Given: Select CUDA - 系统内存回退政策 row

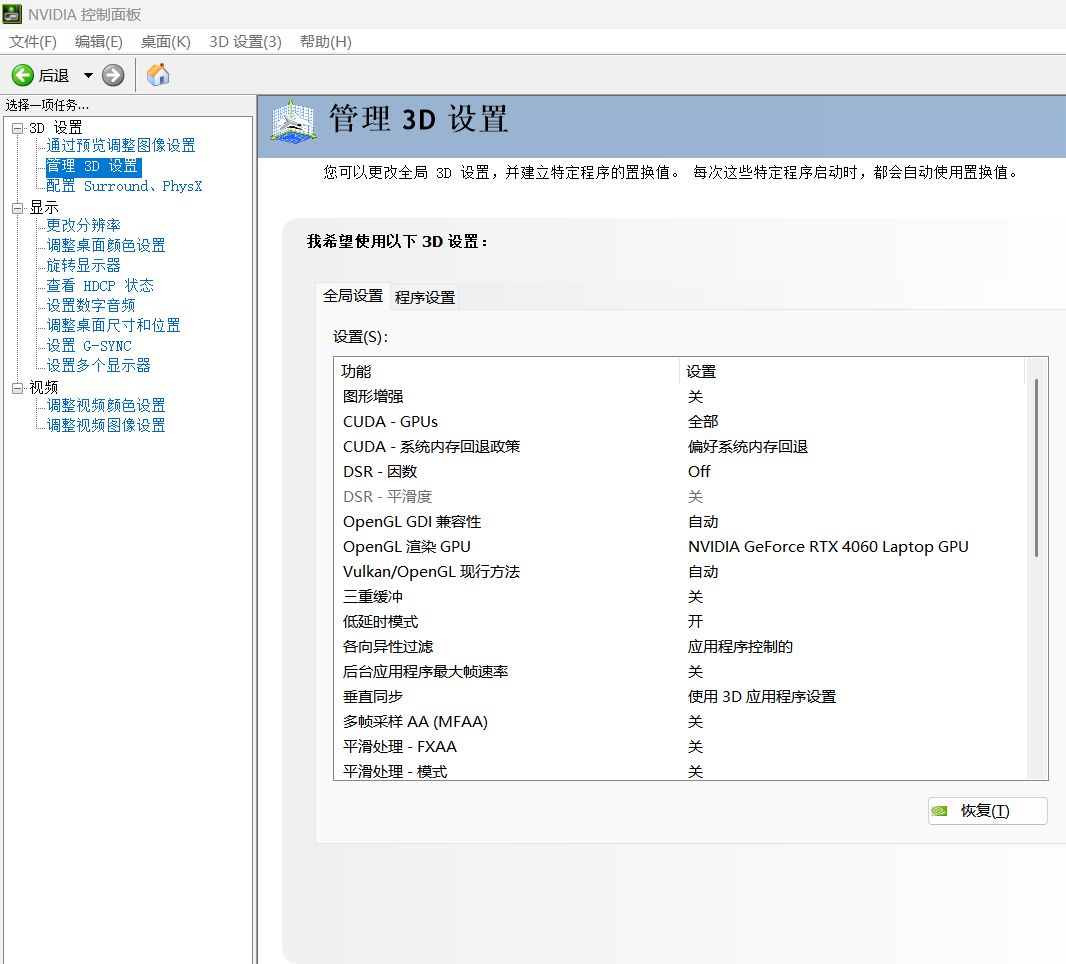Looking at the screenshot, I should point(681,447).
